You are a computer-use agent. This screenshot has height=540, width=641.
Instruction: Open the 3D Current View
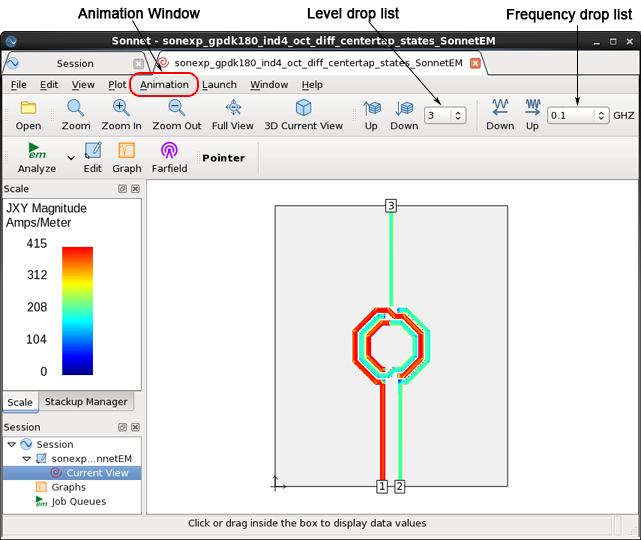pyautogui.click(x=303, y=115)
